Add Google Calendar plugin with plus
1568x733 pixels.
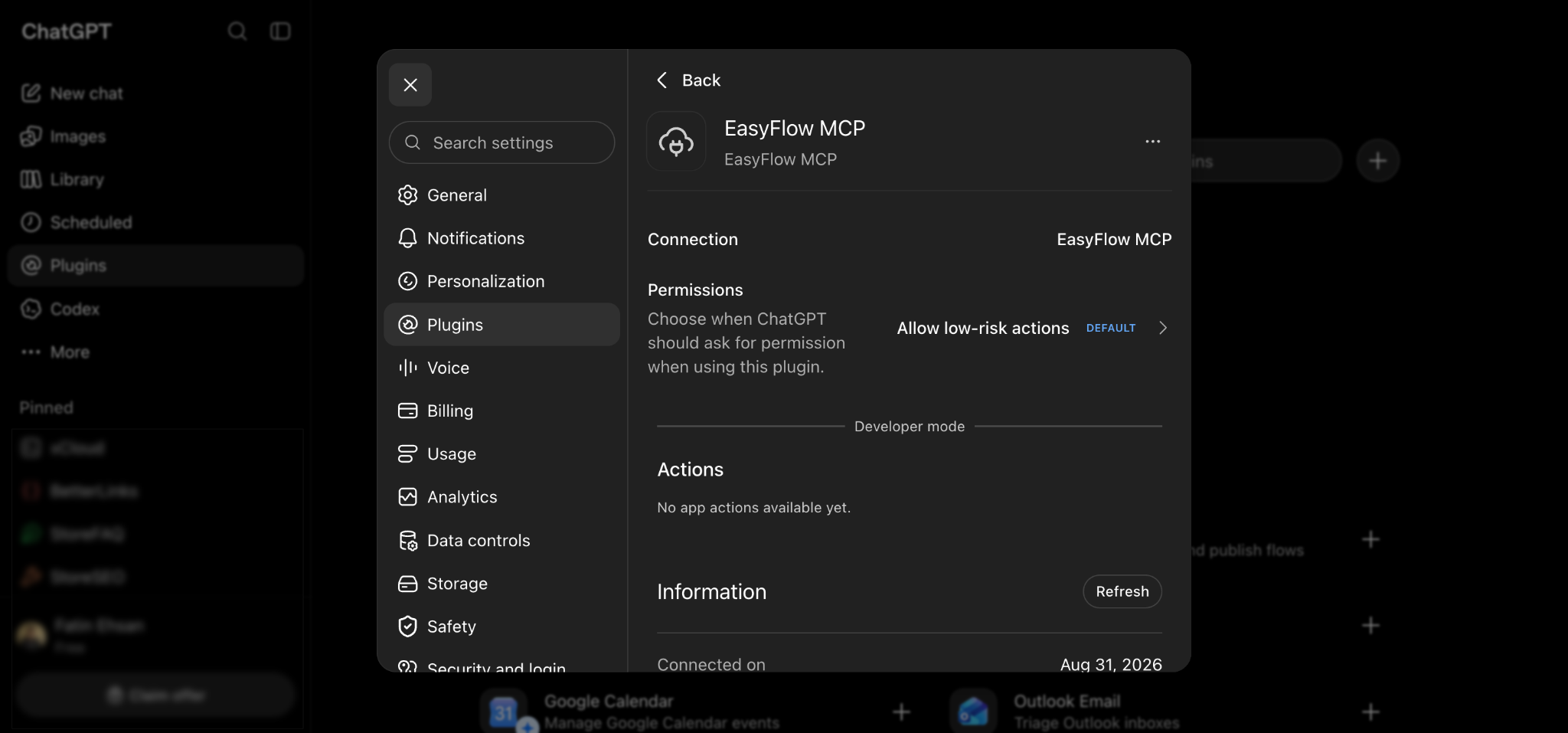901,712
